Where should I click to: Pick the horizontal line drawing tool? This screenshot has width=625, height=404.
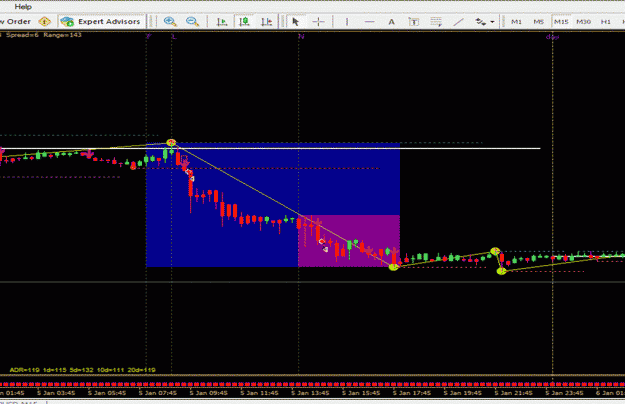pos(369,22)
